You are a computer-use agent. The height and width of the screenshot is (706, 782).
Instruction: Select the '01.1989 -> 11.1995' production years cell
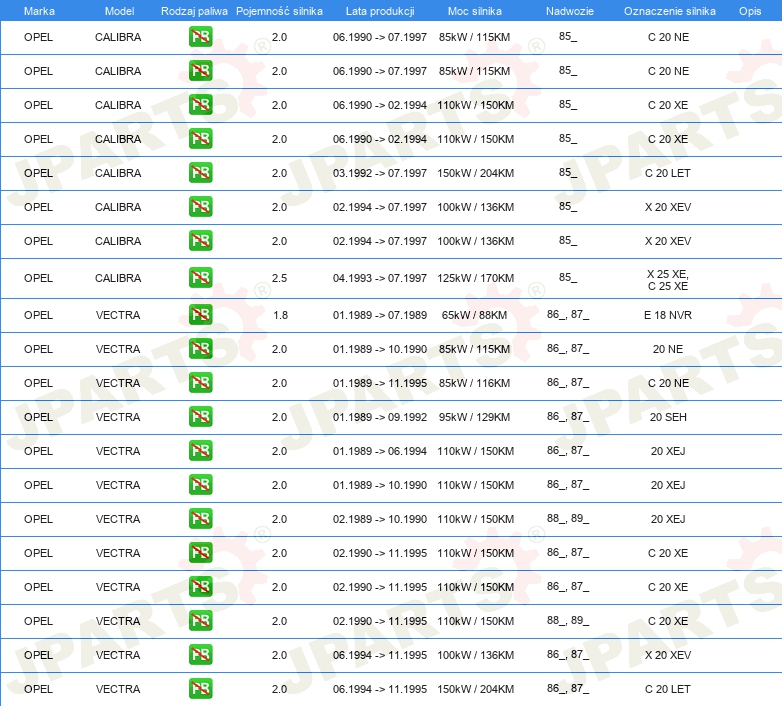[x=380, y=383]
